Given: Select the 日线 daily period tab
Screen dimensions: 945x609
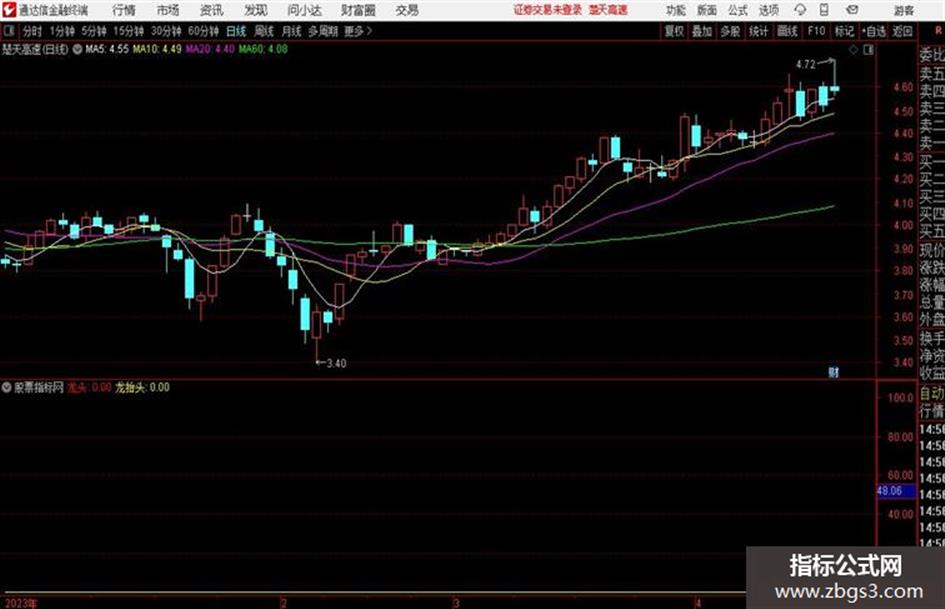Looking at the screenshot, I should pos(236,31).
